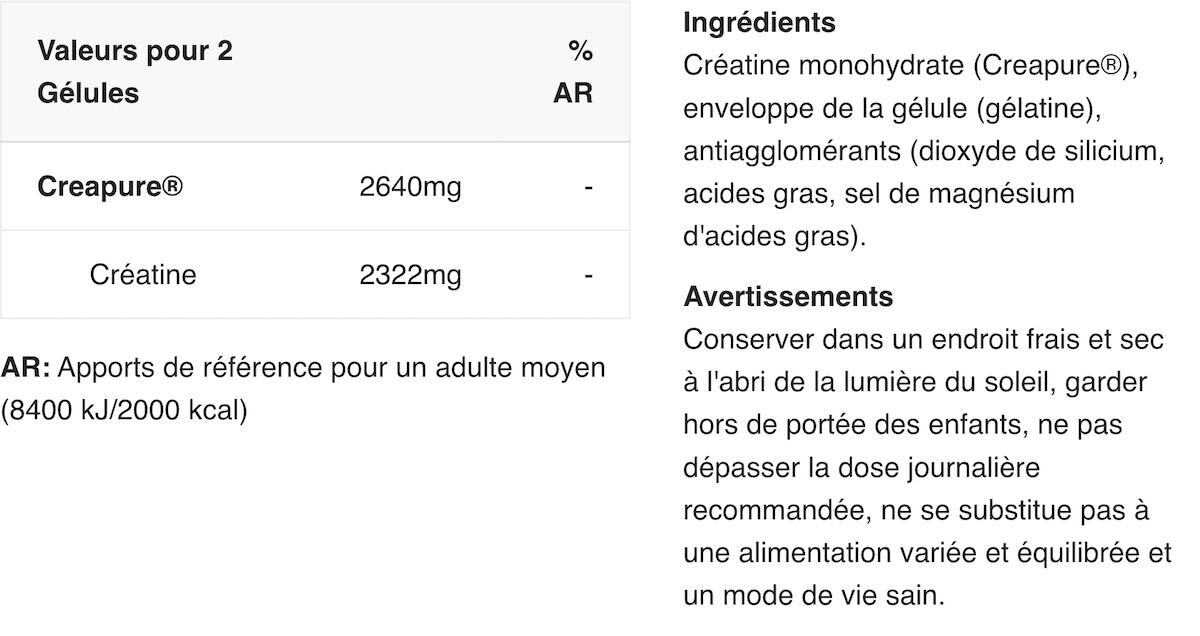Click the 2322mg value
The height and width of the screenshot is (636, 1200).
pos(410,275)
